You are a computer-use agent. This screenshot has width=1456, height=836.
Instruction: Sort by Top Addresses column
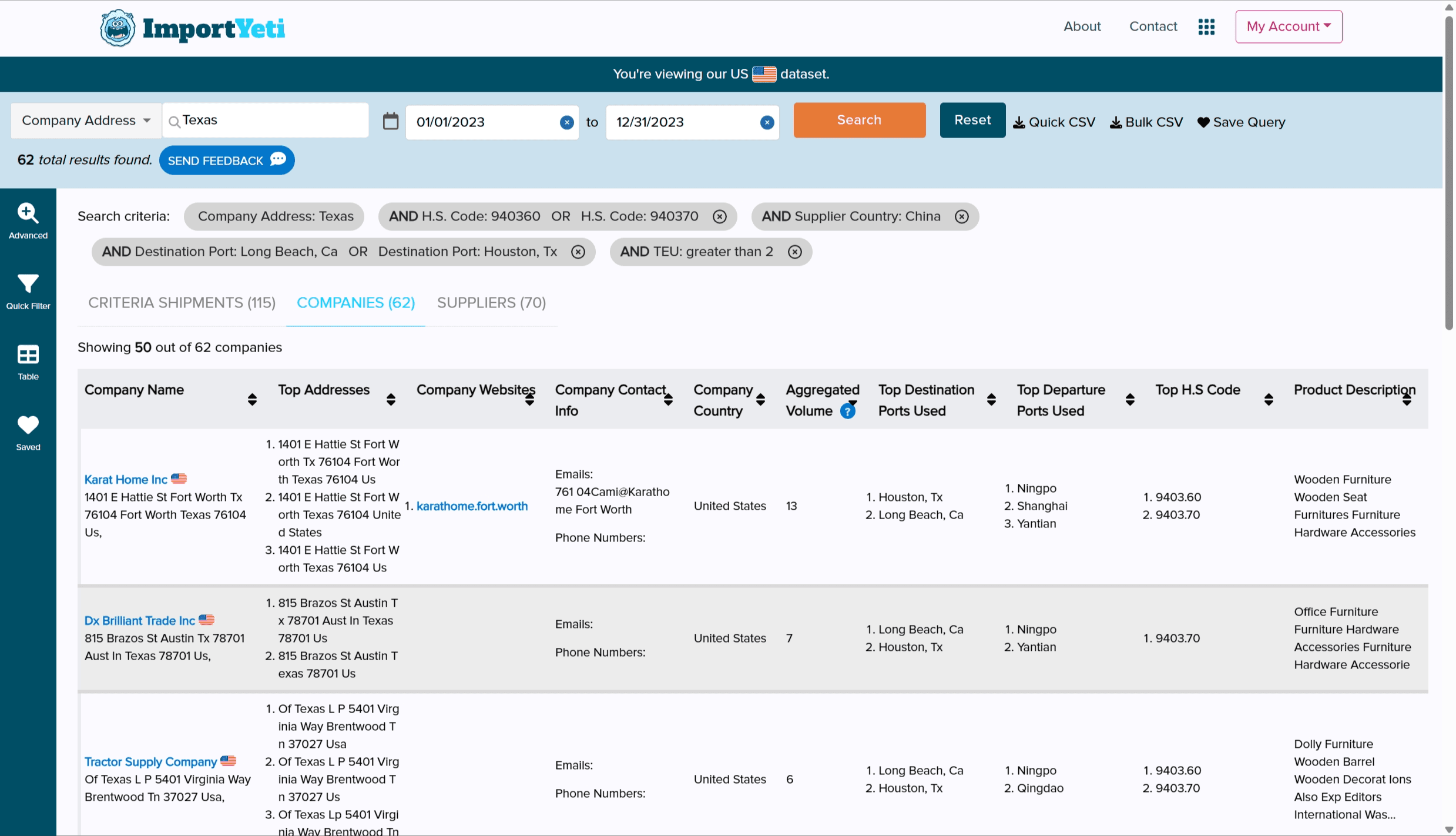pos(391,400)
